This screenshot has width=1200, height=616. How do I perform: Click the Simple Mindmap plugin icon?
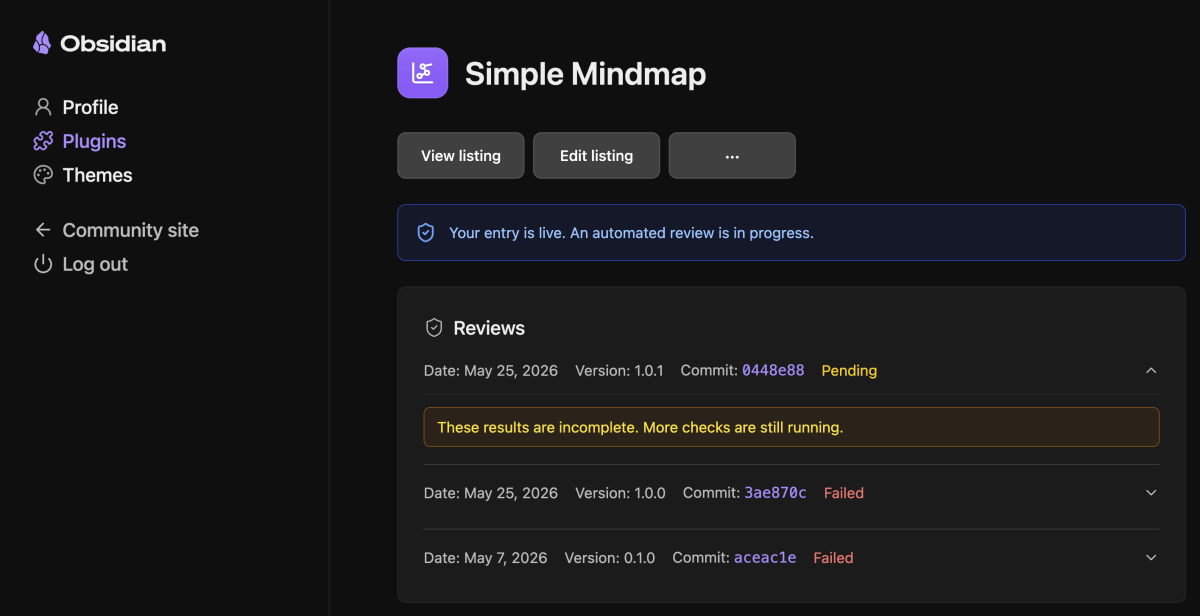coord(423,73)
